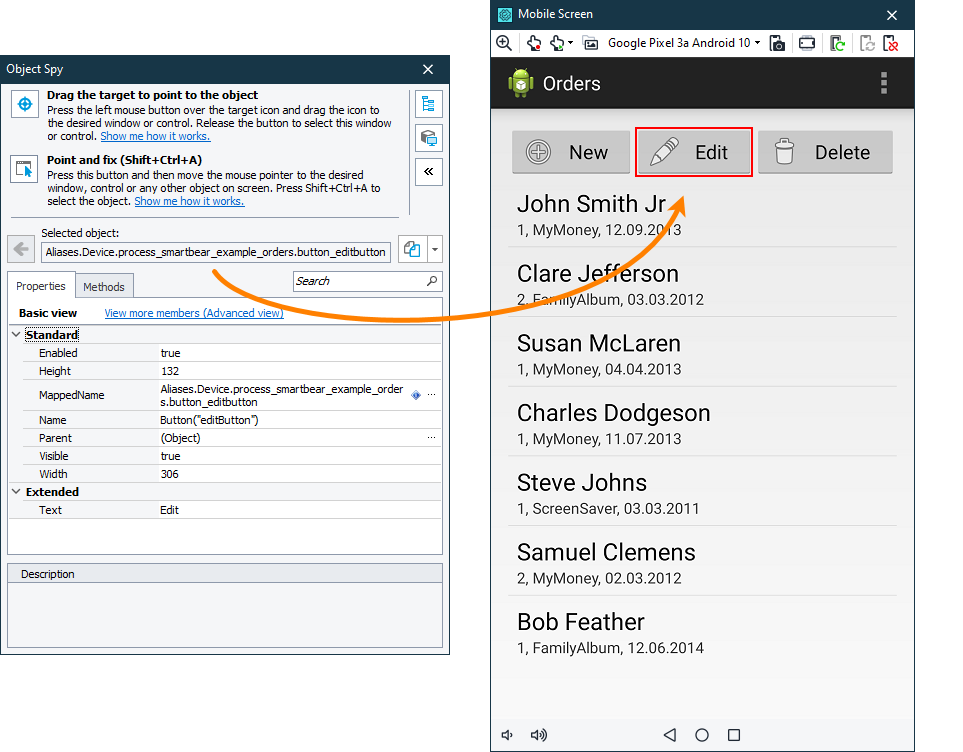
Task: Select the Properties tab
Action: coord(41,286)
